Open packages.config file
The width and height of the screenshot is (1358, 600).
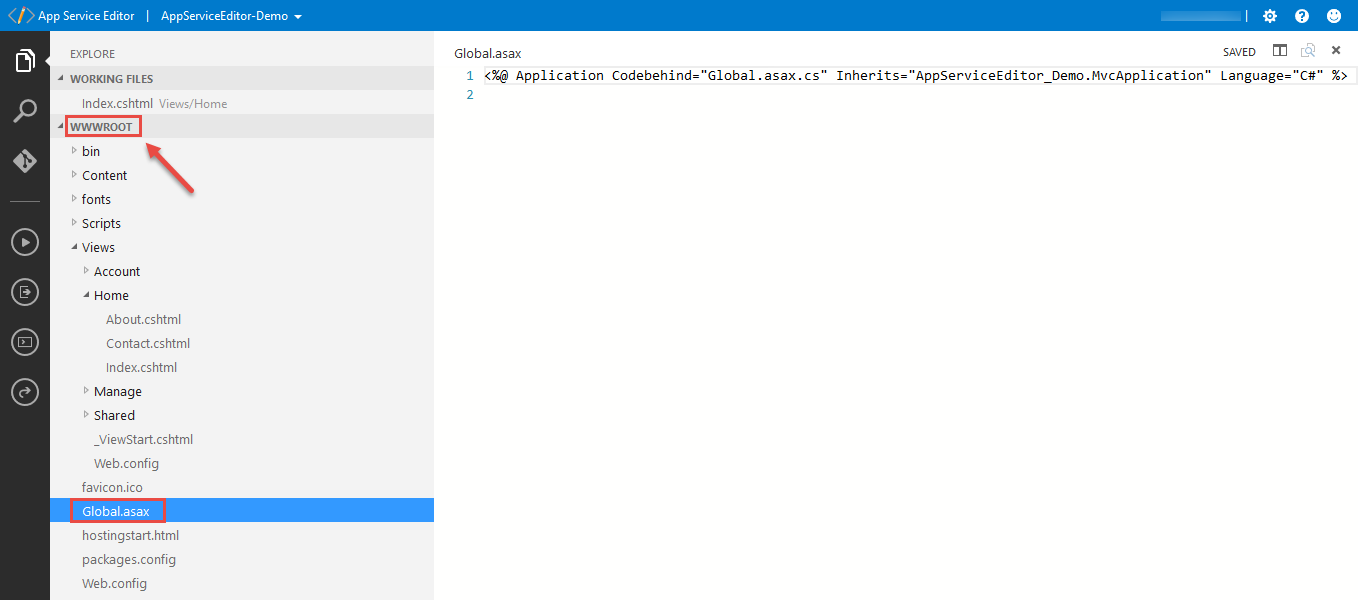129,559
